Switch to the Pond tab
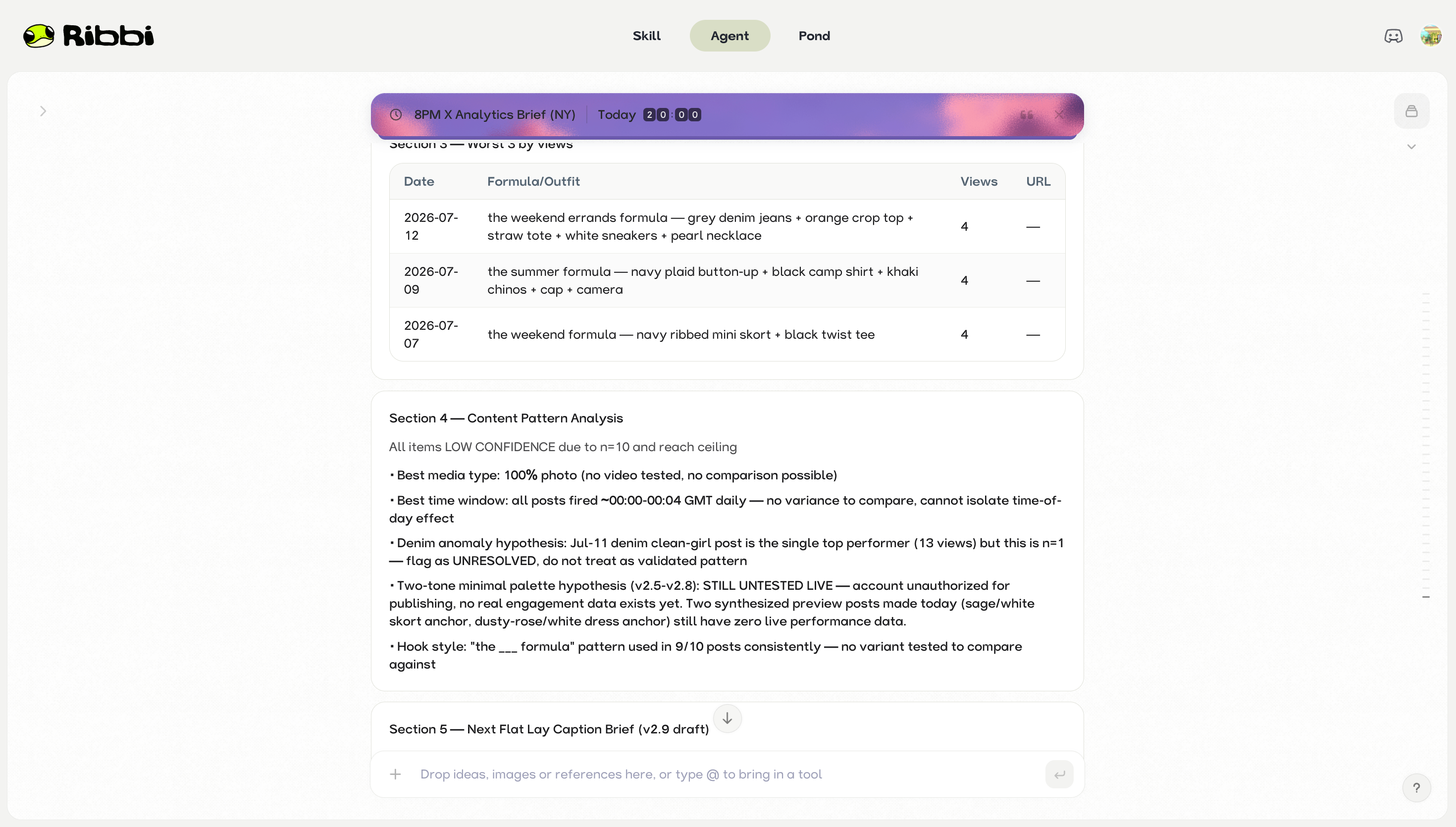 [814, 36]
